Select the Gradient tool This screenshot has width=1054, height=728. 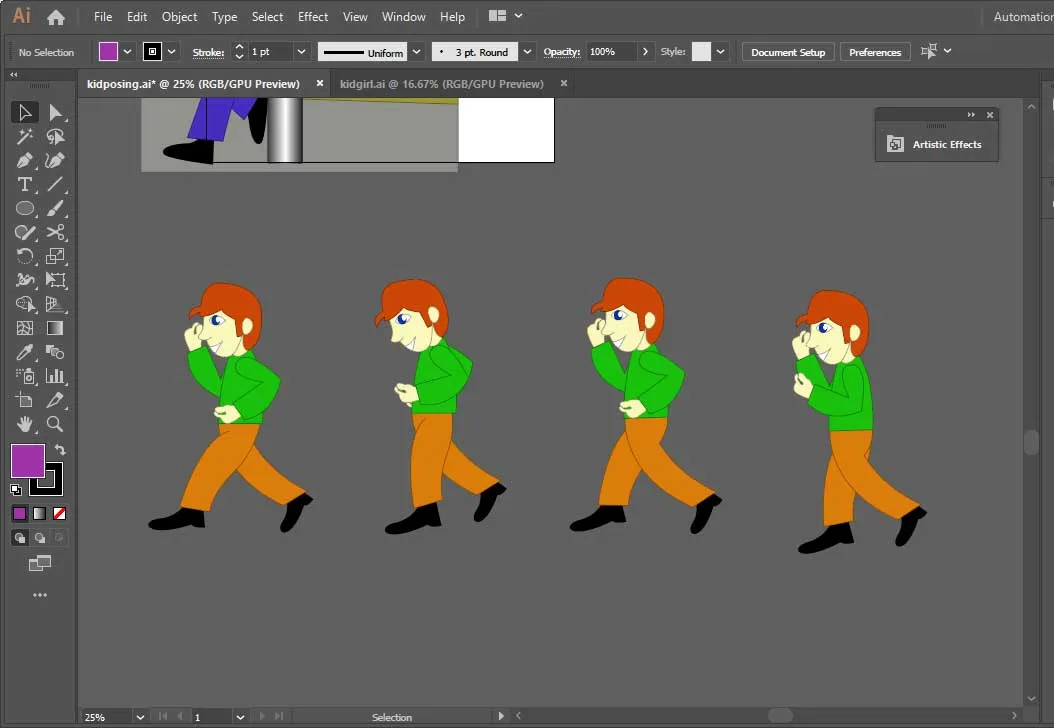pos(55,328)
